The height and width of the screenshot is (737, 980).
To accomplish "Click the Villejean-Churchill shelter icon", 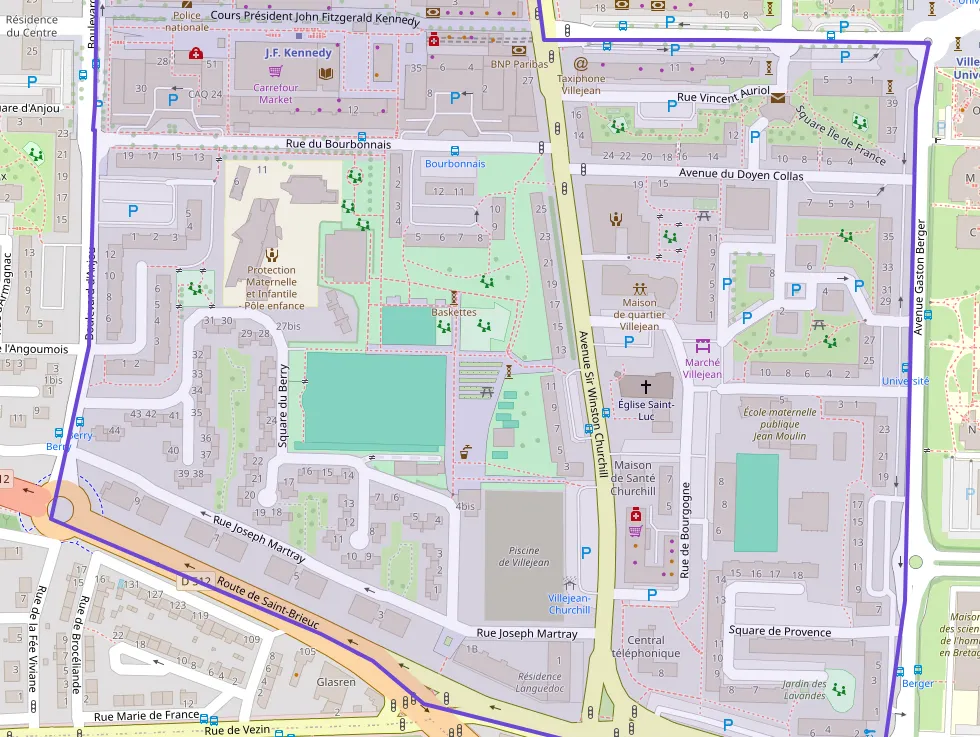I will (x=569, y=583).
